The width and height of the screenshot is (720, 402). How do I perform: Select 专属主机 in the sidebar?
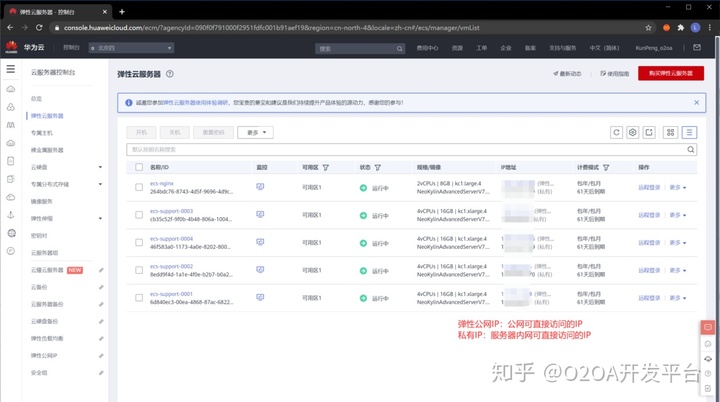pos(42,133)
